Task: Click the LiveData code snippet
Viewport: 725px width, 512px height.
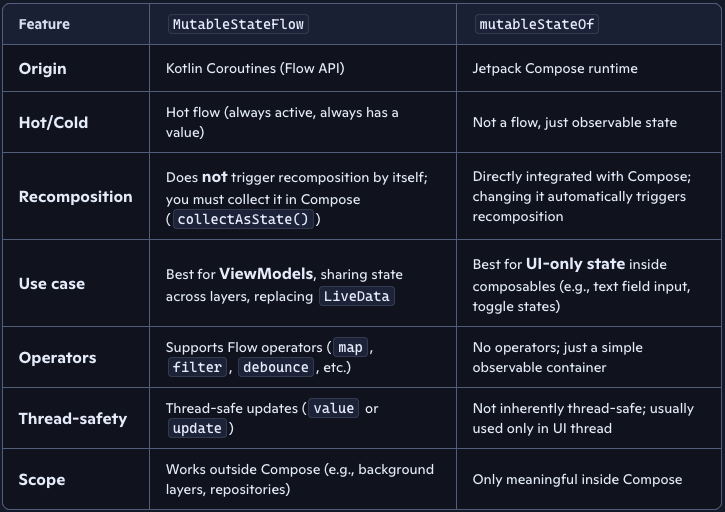Action: tap(357, 295)
